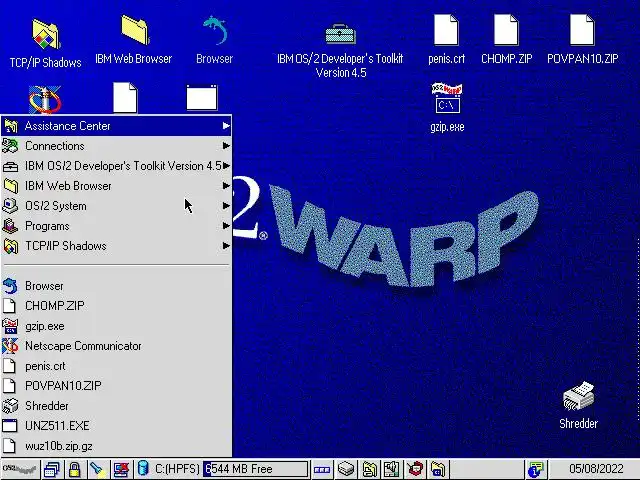640x480 pixels.
Task: Expand the Connections submenu arrow
Action: click(226, 146)
